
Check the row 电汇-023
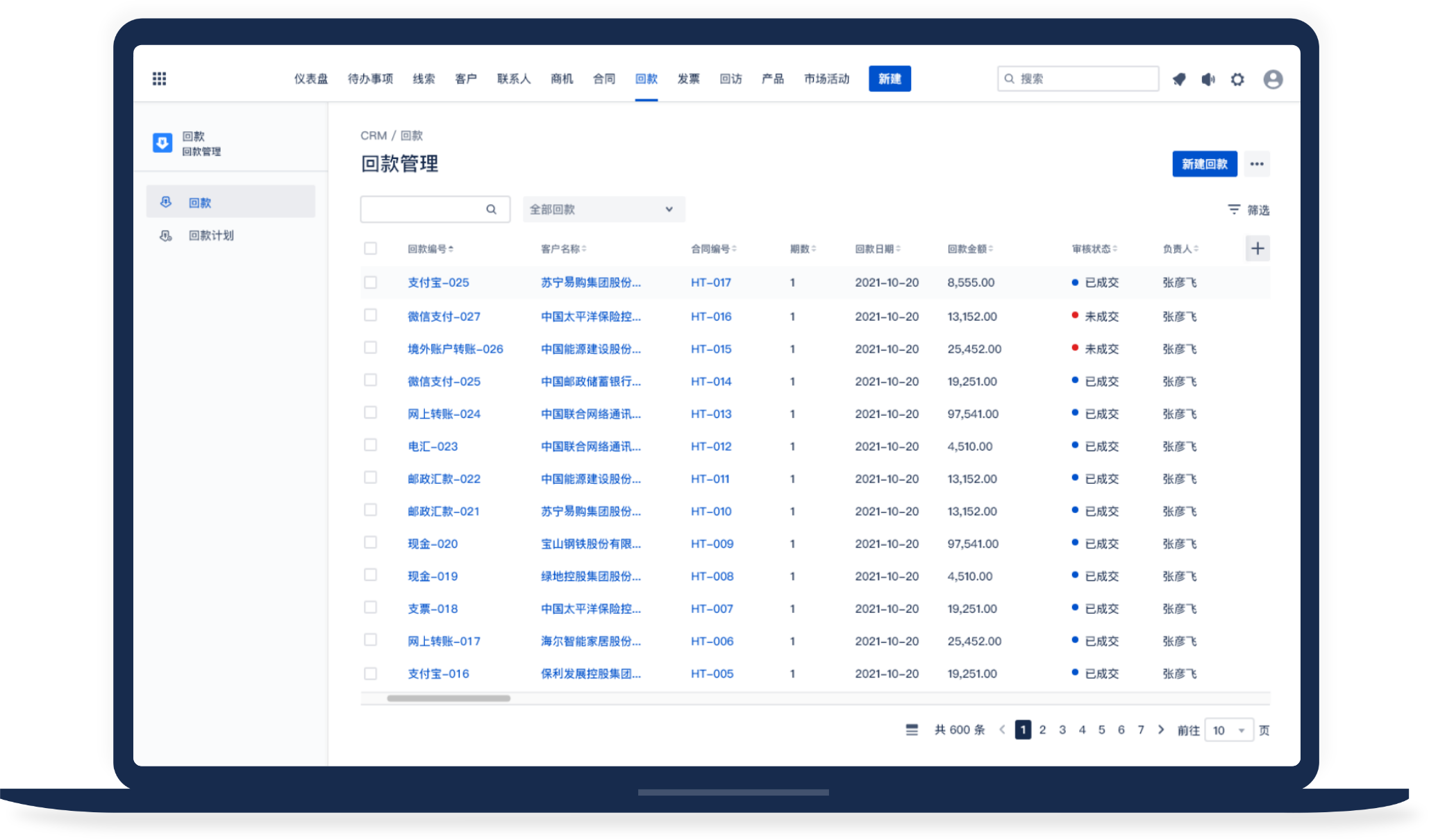tap(370, 444)
